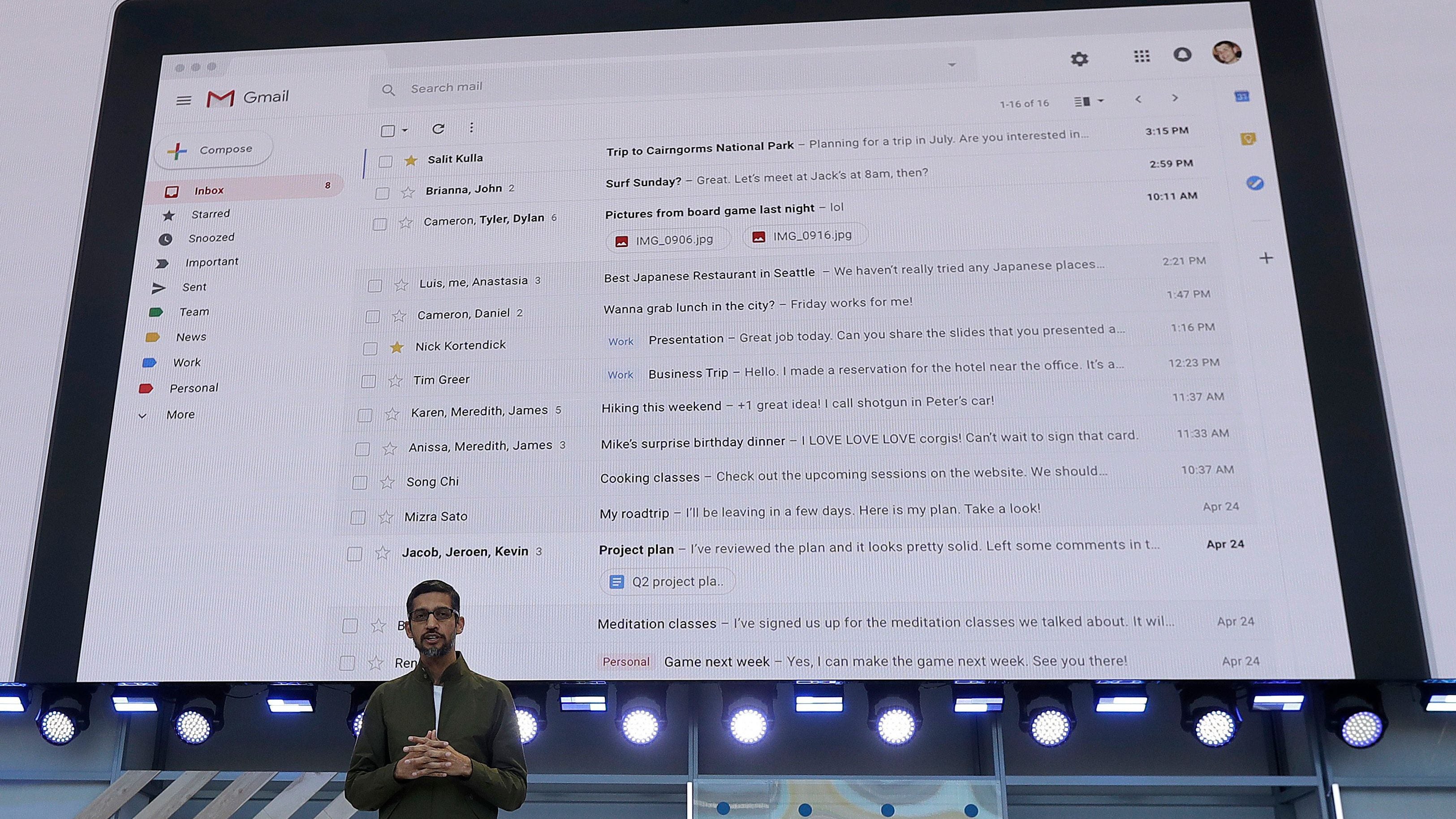Check the Nick Kortendick email checkbox
This screenshot has width=1456, height=819.
pos(370,348)
